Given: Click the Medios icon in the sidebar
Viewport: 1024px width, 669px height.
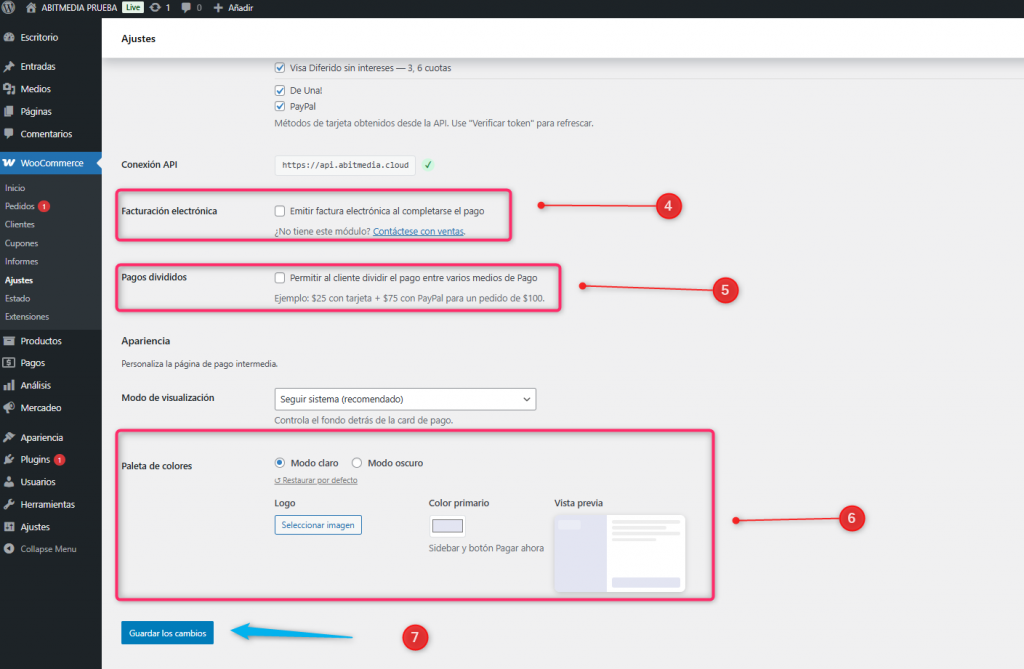Looking at the screenshot, I should (x=10, y=89).
